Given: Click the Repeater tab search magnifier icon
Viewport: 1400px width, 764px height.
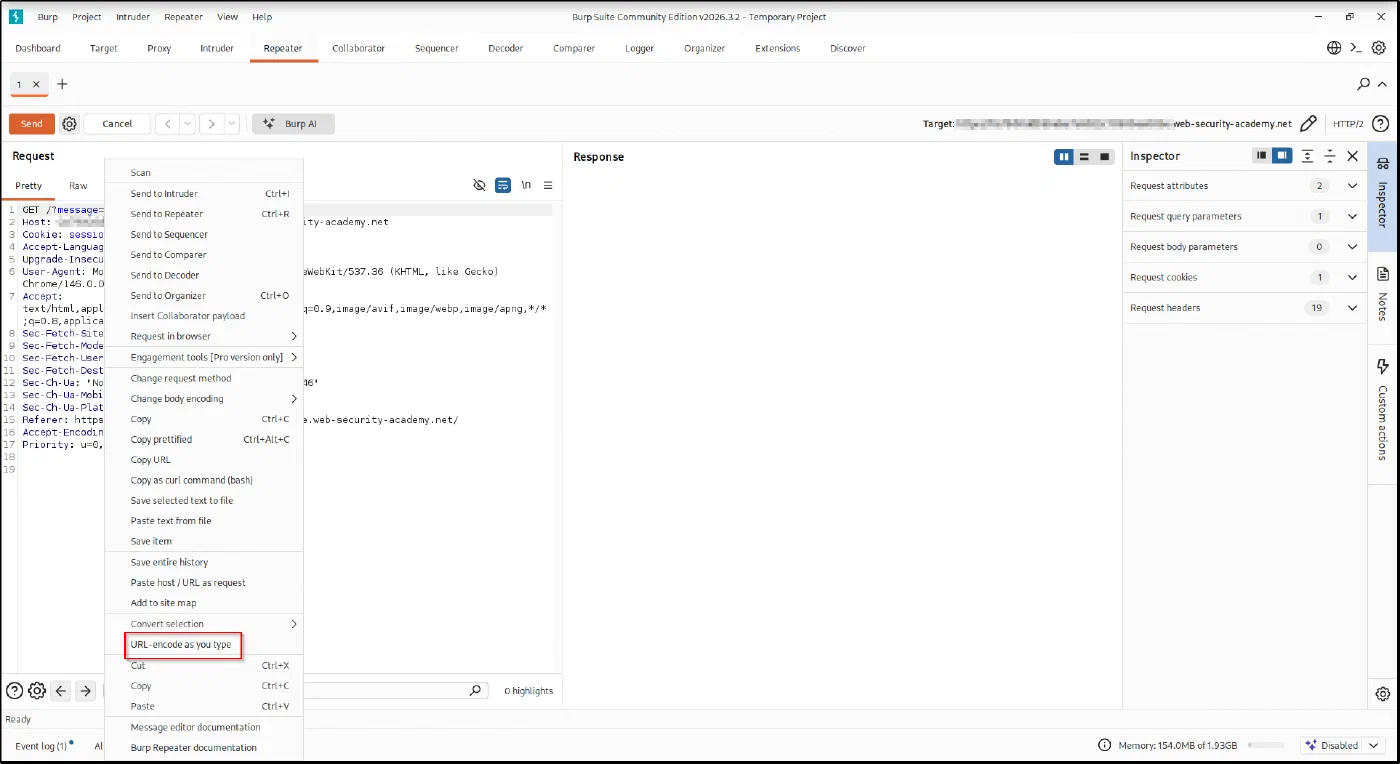Looking at the screenshot, I should pyautogui.click(x=1364, y=85).
